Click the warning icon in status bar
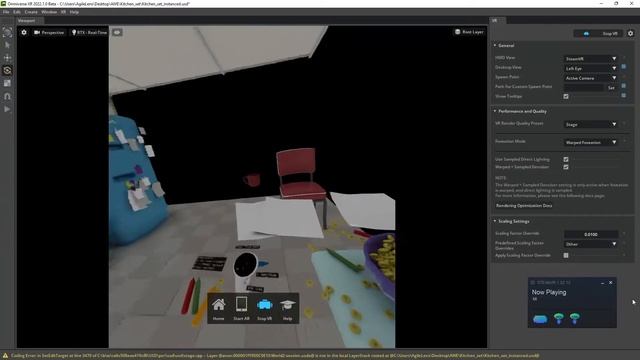Viewport: 640px width, 360px height. [x=5, y=356]
